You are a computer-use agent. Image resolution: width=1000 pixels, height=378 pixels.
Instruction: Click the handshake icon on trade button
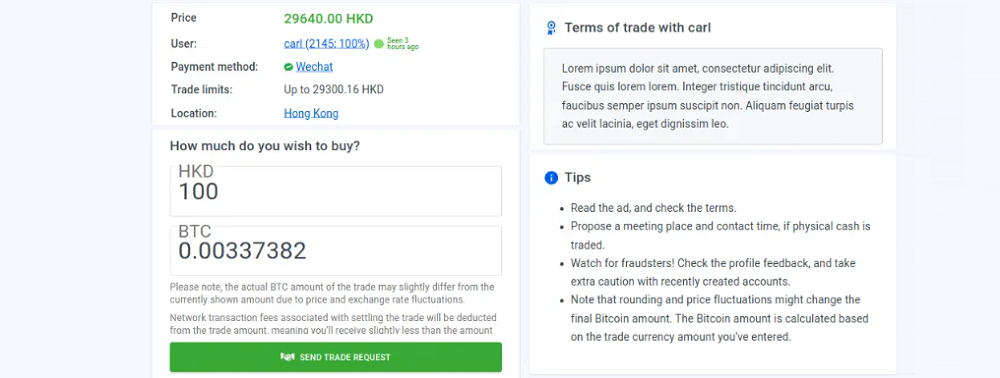(x=288, y=357)
